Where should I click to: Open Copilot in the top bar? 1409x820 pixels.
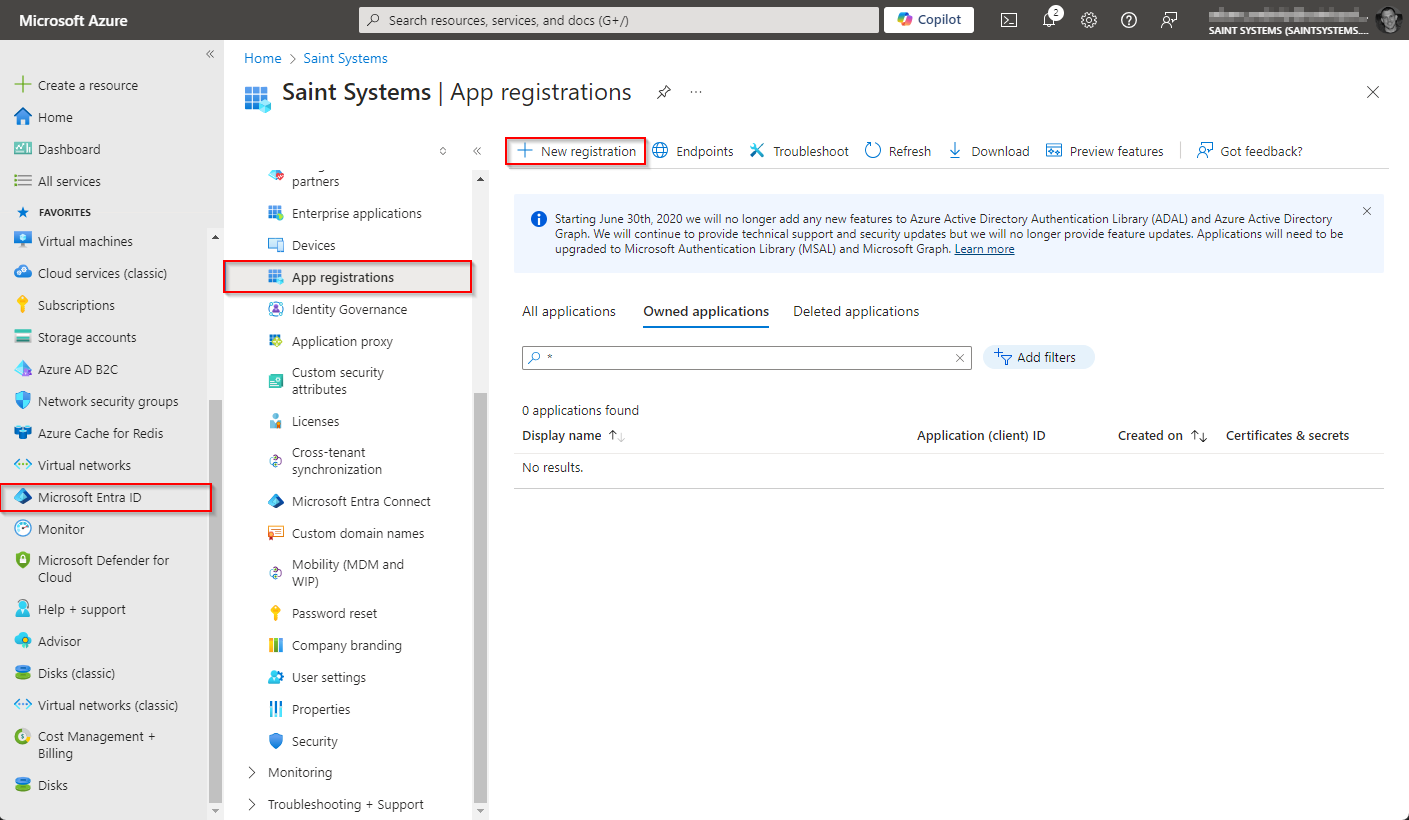pyautogui.click(x=927, y=19)
